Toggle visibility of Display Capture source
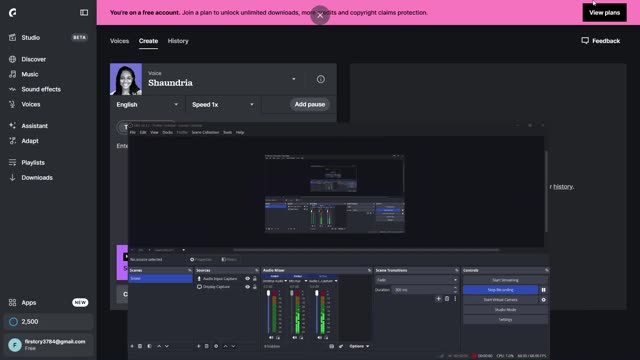This screenshot has height=360, width=640. [247, 287]
